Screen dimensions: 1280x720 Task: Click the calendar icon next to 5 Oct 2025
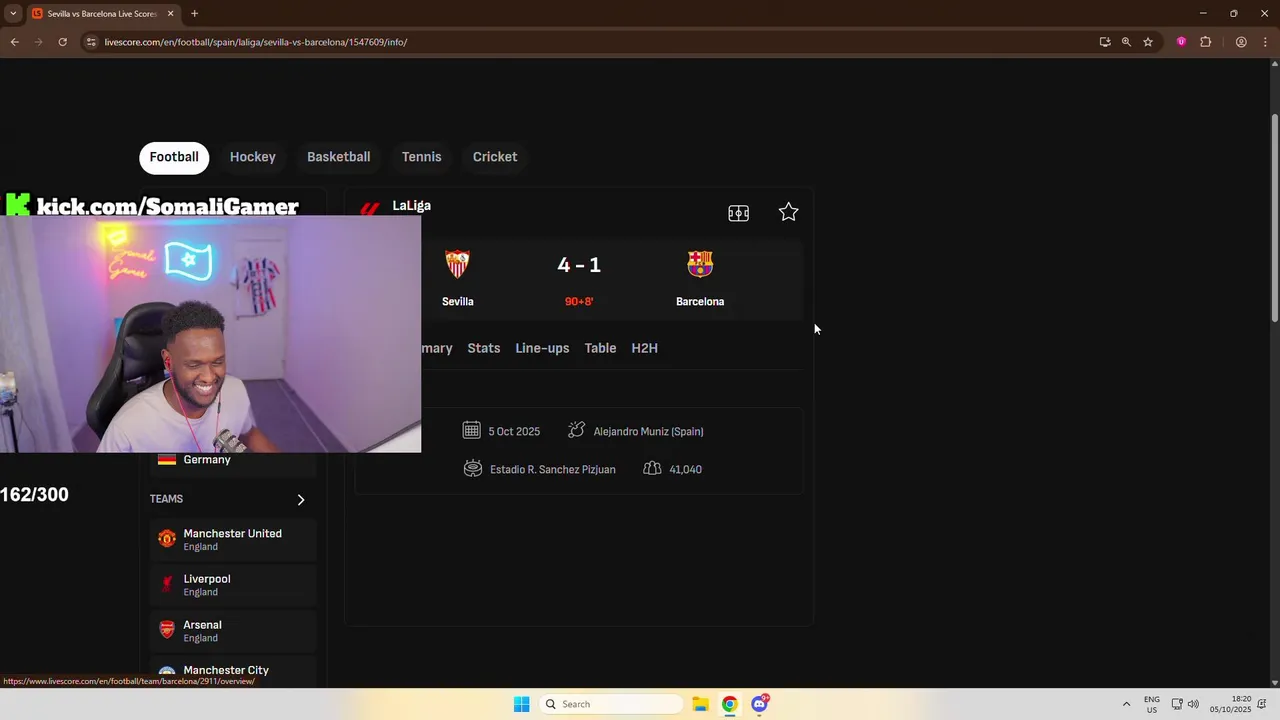pyautogui.click(x=471, y=430)
